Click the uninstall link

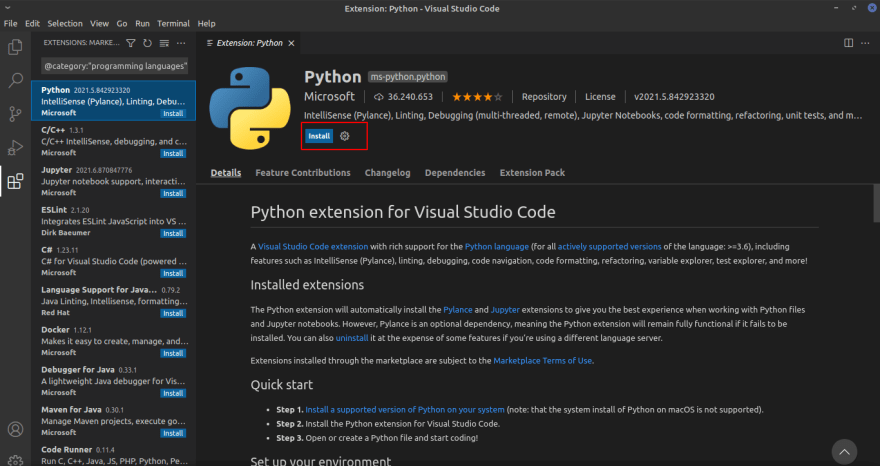coord(352,339)
